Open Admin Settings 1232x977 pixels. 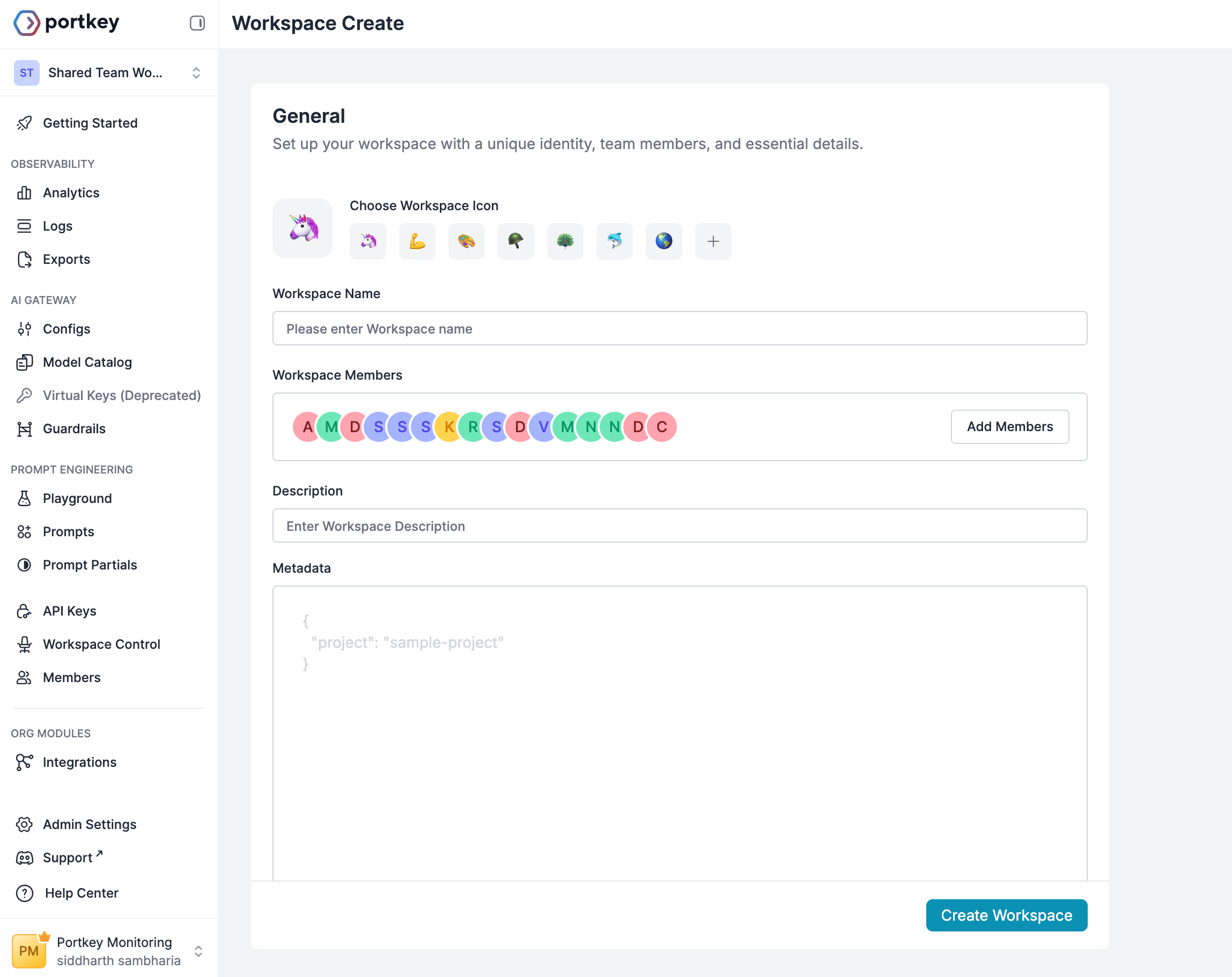(x=90, y=825)
